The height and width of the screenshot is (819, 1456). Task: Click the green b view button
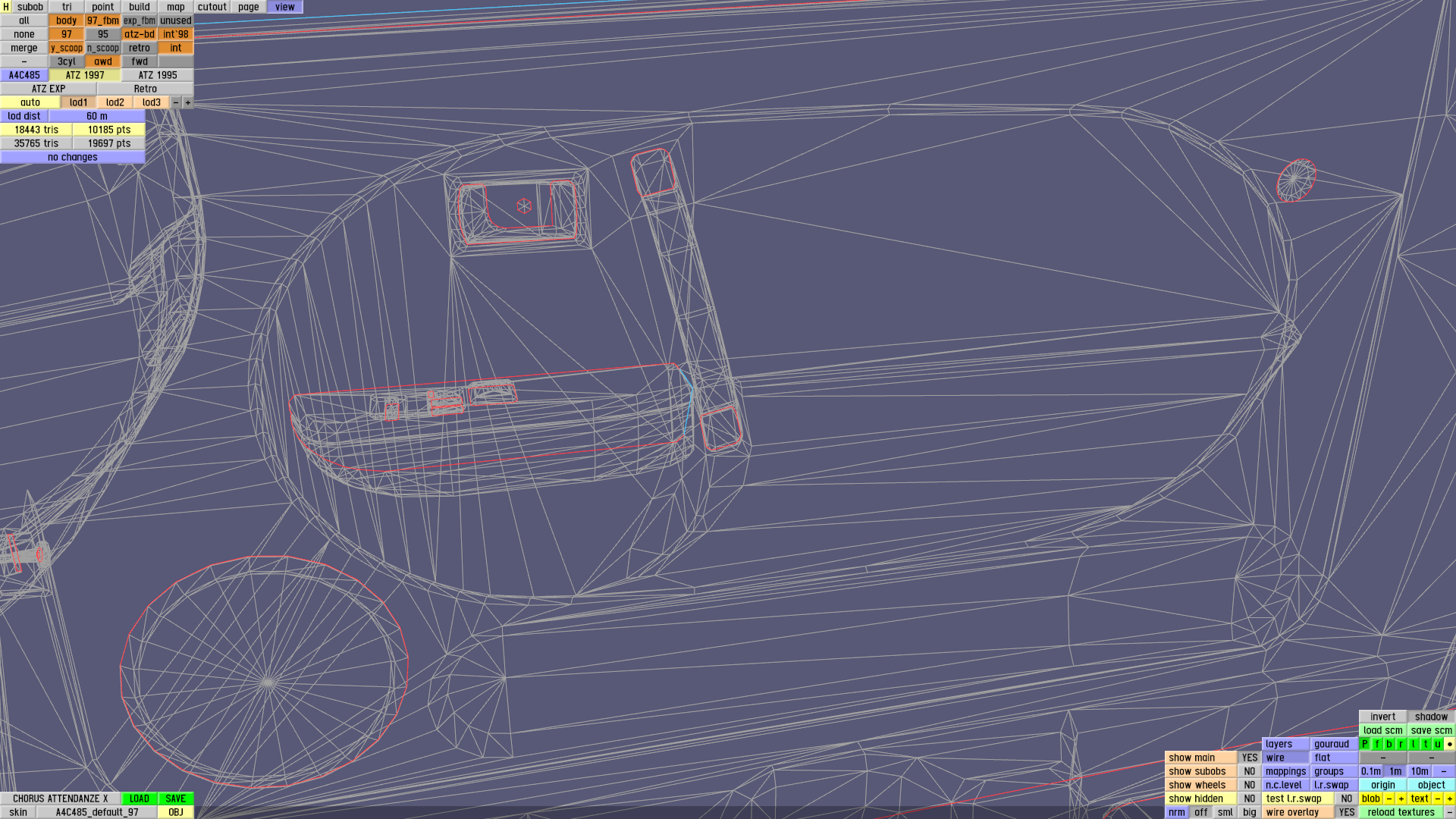point(1389,744)
